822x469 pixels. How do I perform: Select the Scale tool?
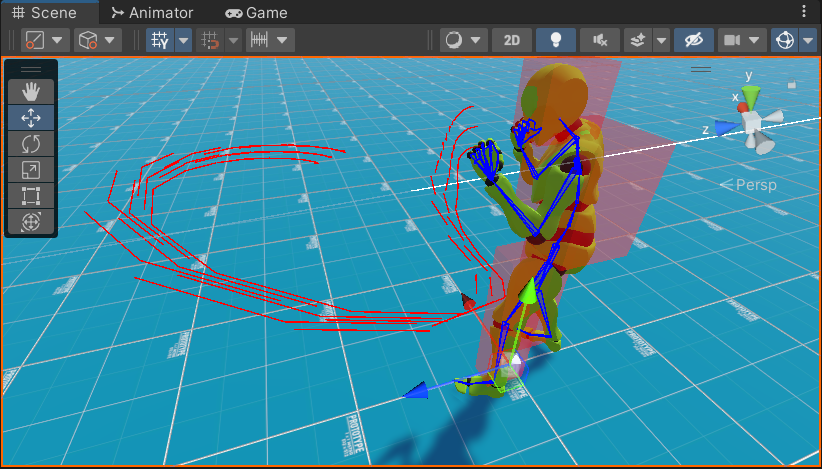(x=30, y=169)
